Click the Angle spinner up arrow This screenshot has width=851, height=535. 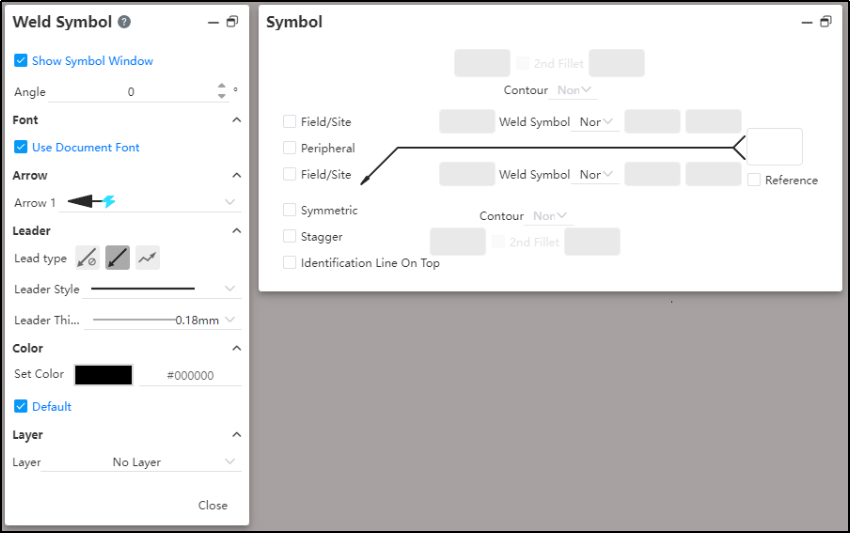(221, 86)
